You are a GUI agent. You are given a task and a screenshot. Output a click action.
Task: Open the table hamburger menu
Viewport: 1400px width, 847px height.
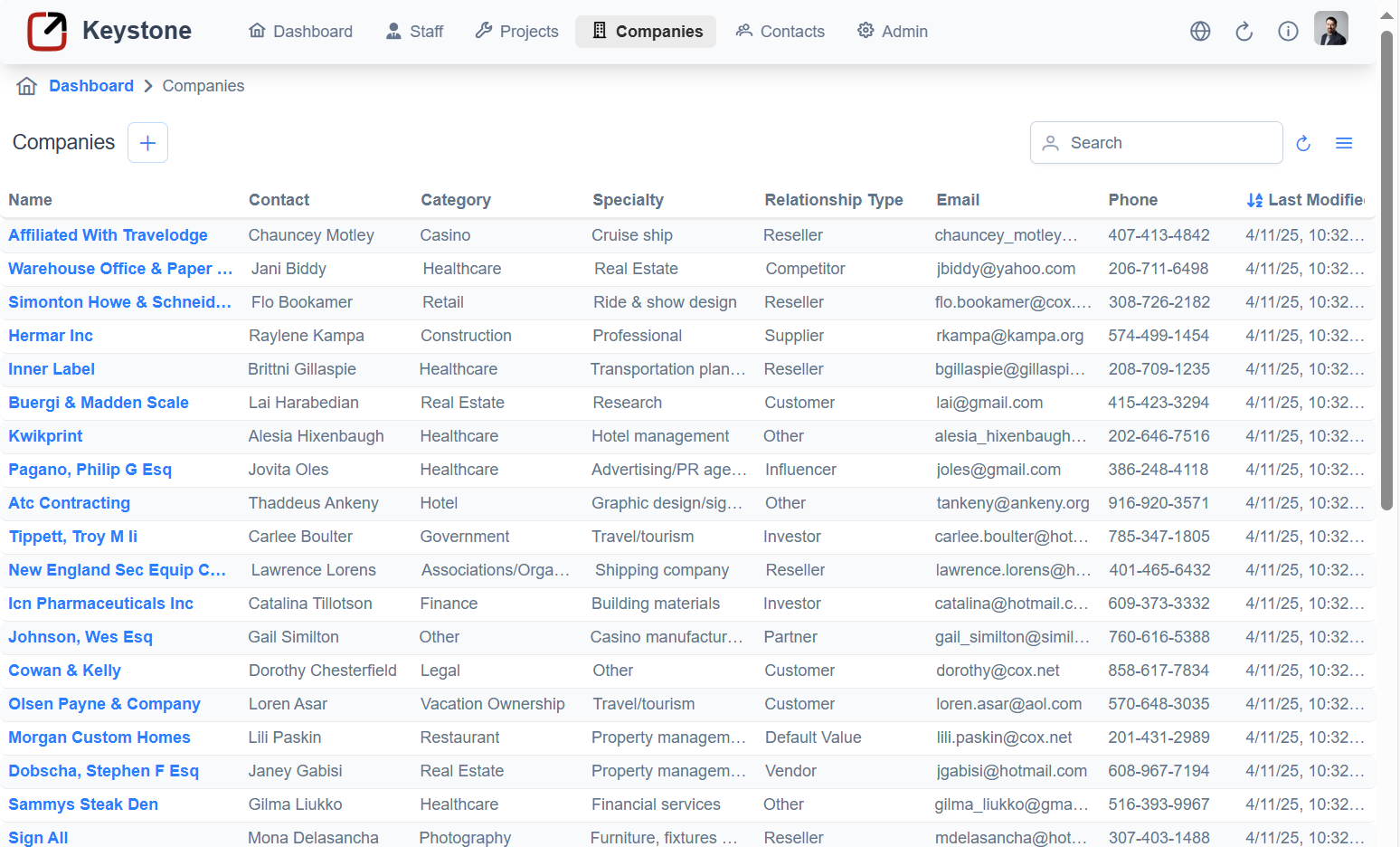pyautogui.click(x=1344, y=144)
